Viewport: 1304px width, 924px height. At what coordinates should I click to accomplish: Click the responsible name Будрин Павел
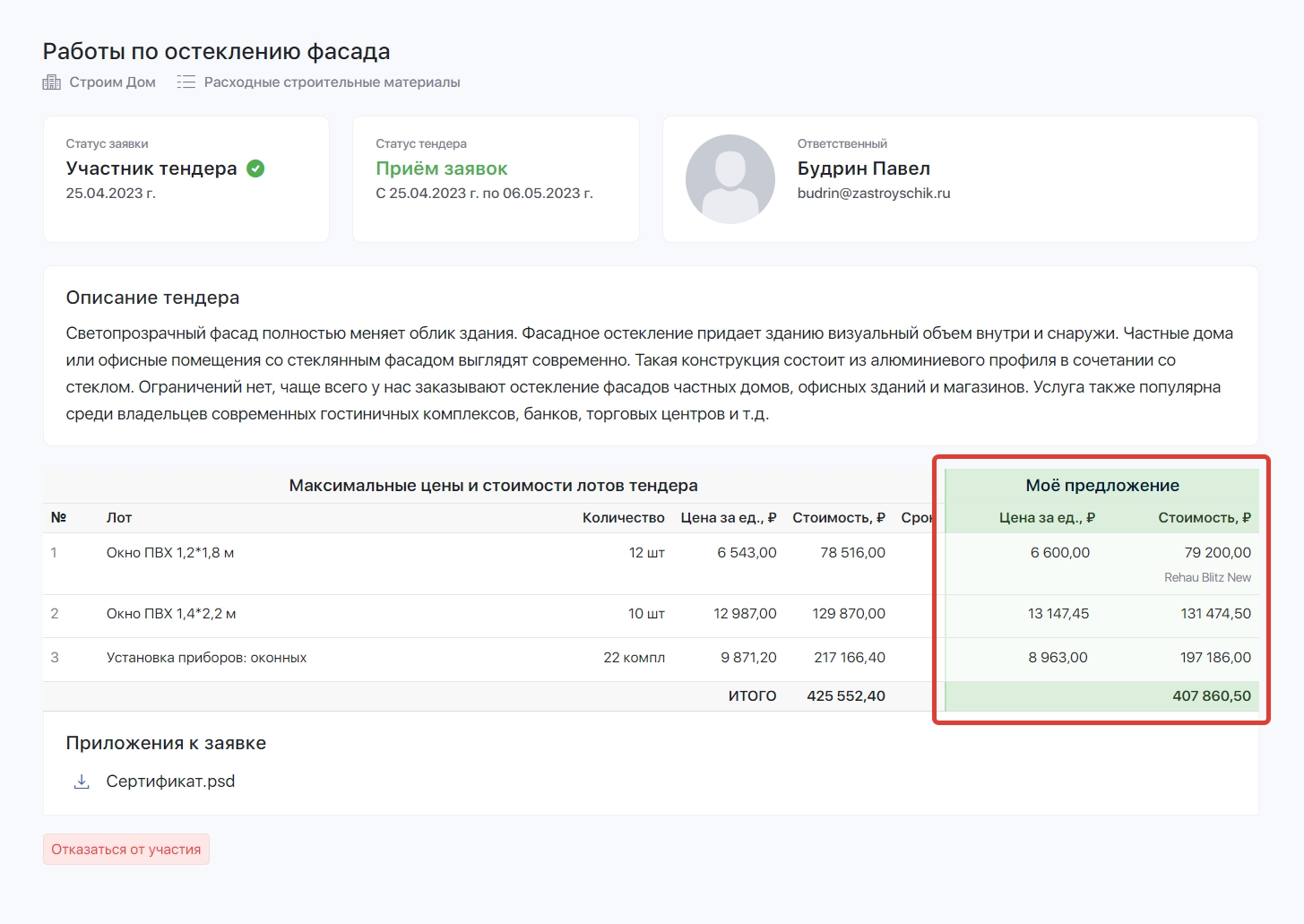(x=863, y=168)
